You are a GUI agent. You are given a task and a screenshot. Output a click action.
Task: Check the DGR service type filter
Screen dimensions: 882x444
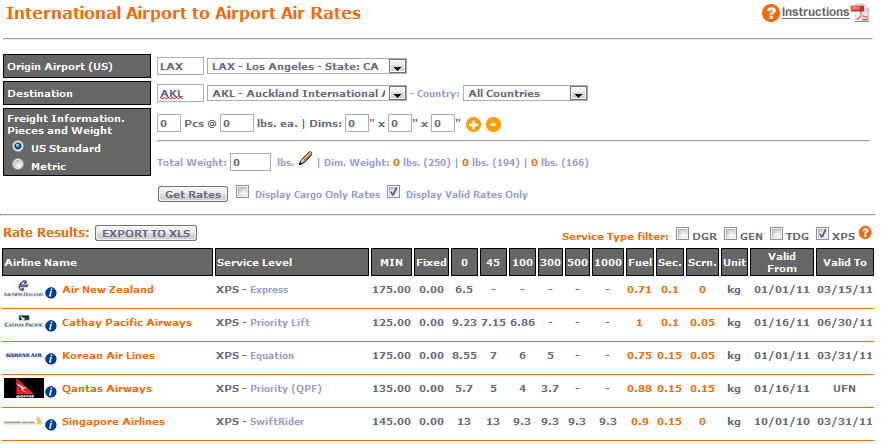(x=682, y=233)
